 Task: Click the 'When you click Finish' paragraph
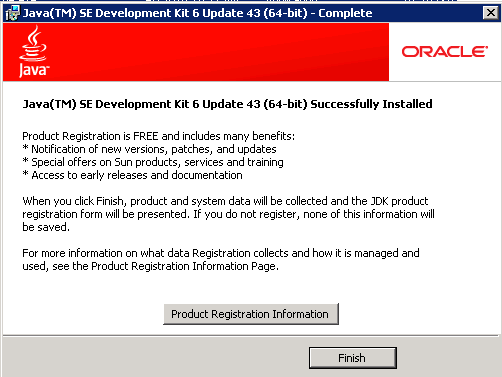(228, 214)
